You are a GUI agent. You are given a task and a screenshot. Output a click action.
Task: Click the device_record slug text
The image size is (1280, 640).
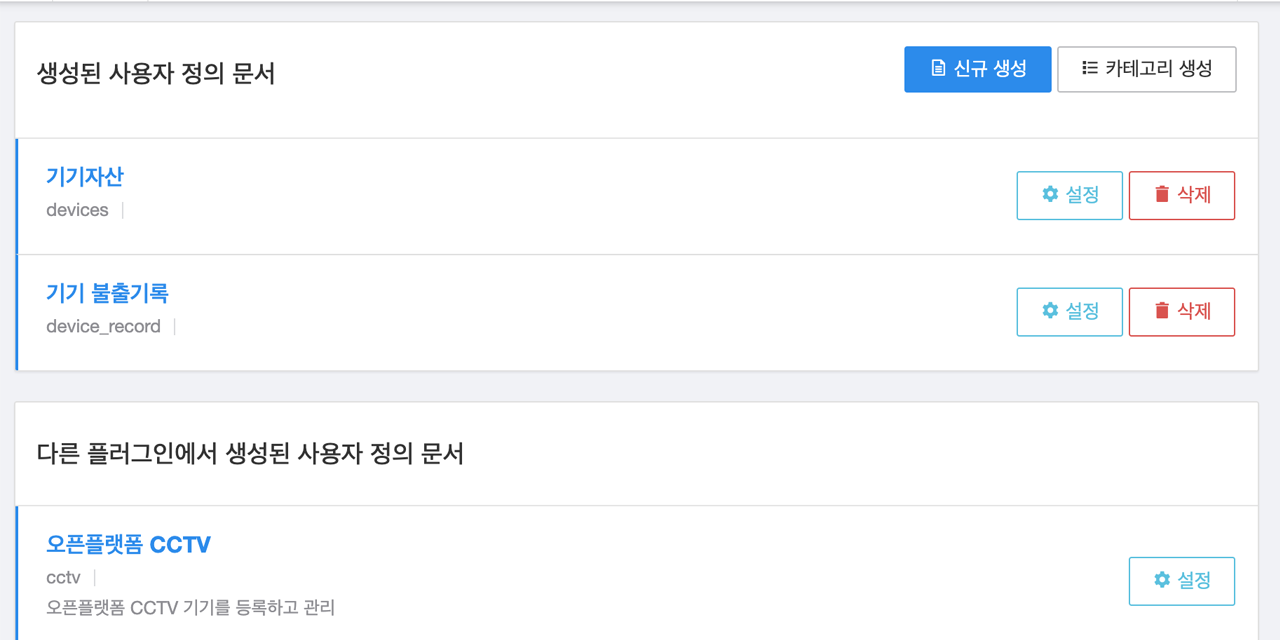103,327
